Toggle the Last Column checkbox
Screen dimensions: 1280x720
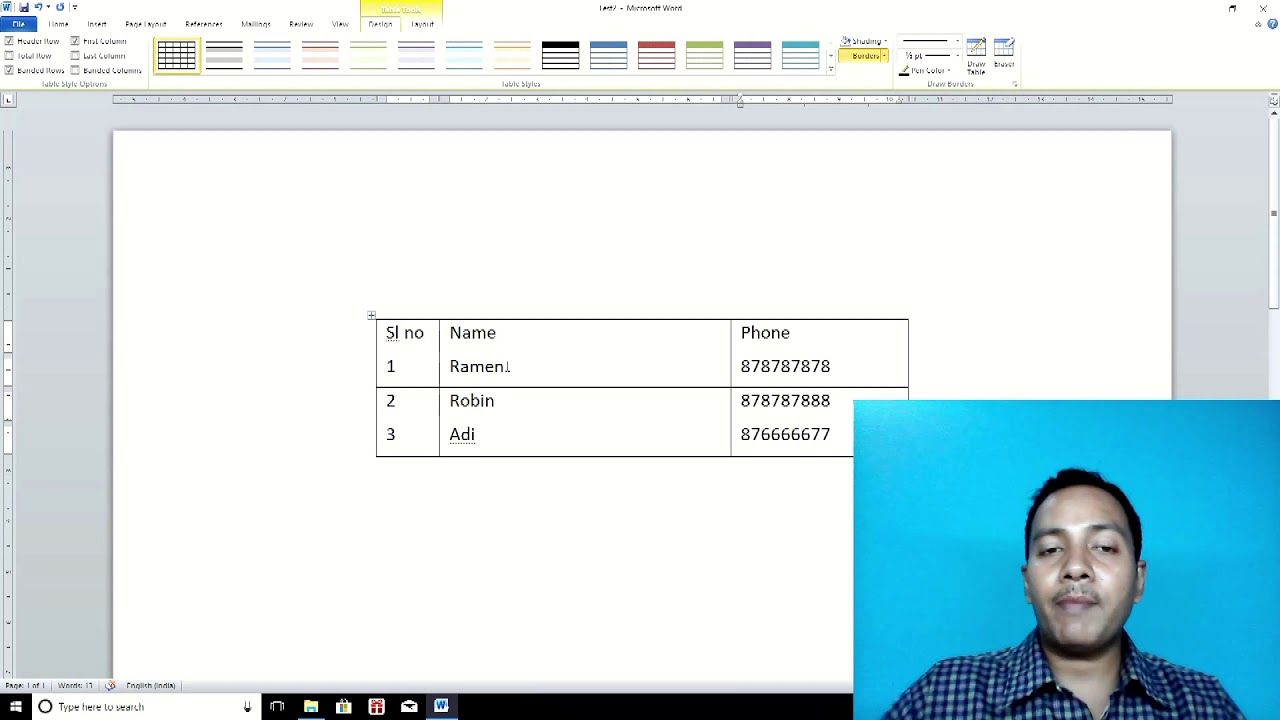click(75, 56)
